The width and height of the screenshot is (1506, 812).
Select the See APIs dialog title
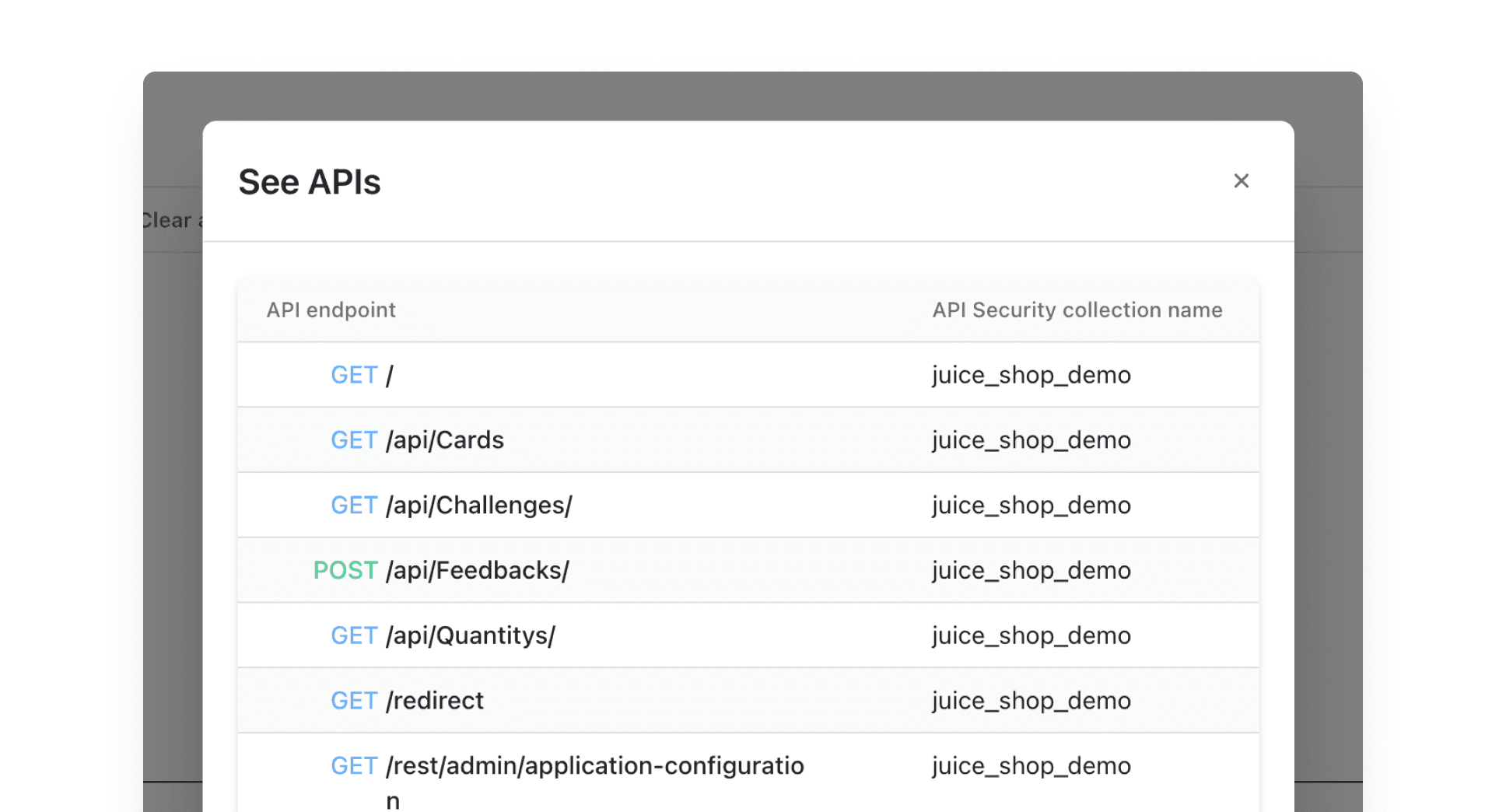[x=310, y=180]
